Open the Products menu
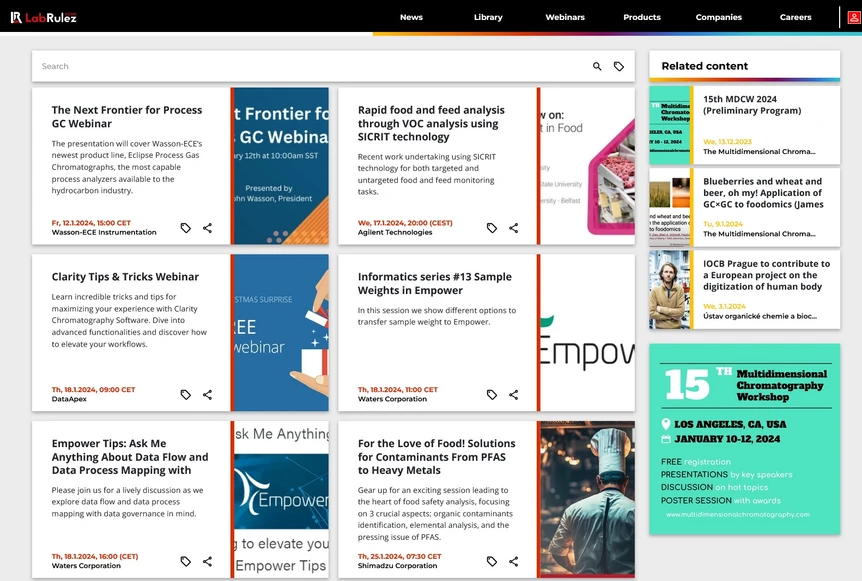862x581 pixels. tap(642, 17)
